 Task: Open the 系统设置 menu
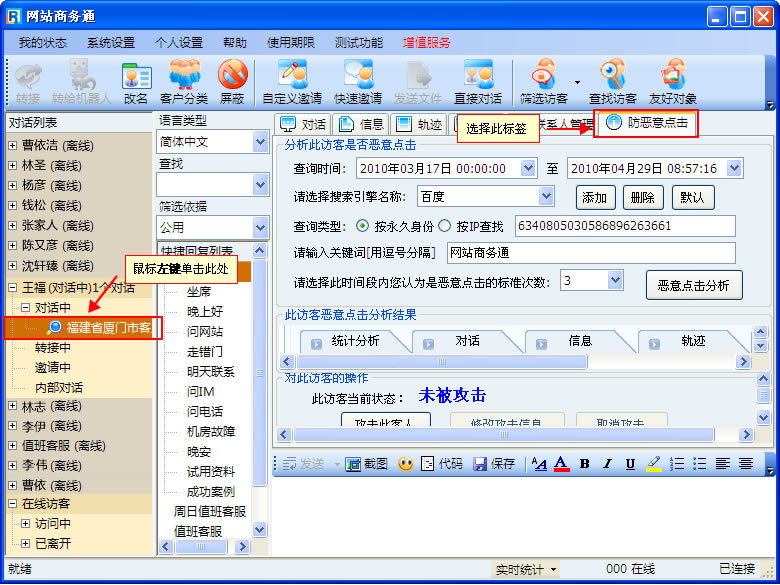[111, 43]
